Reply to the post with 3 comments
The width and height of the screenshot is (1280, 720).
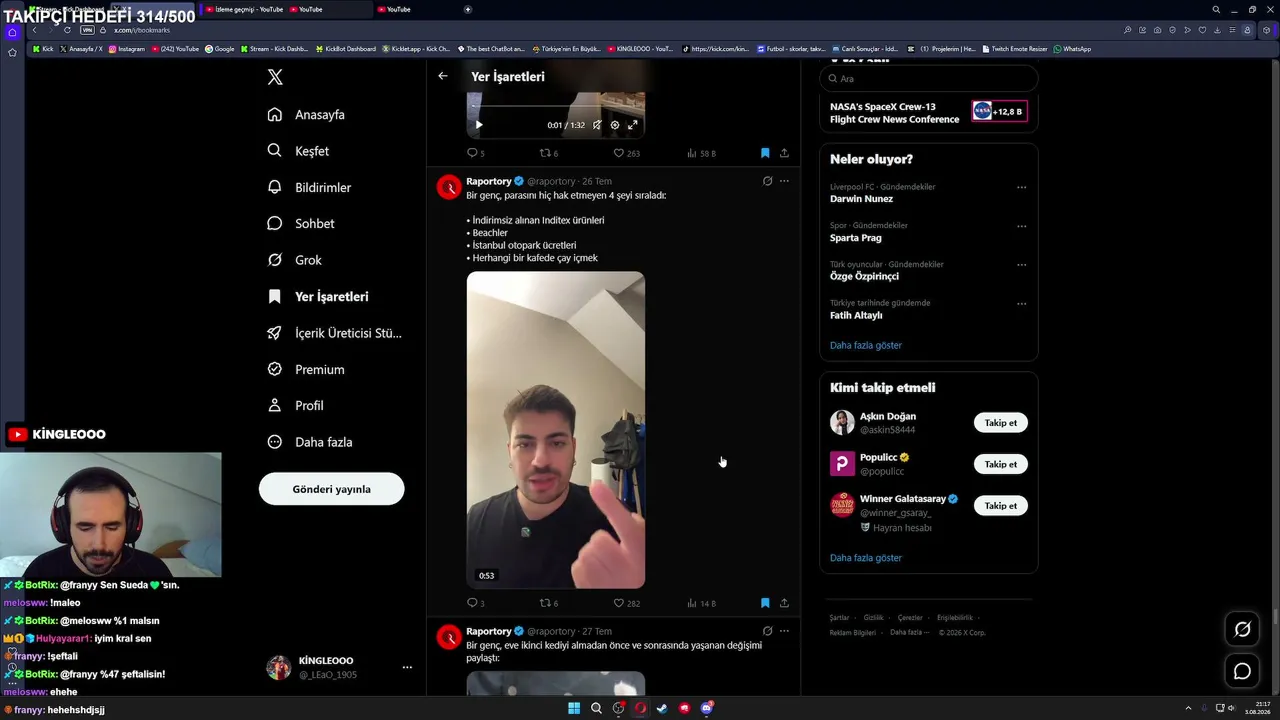(475, 603)
